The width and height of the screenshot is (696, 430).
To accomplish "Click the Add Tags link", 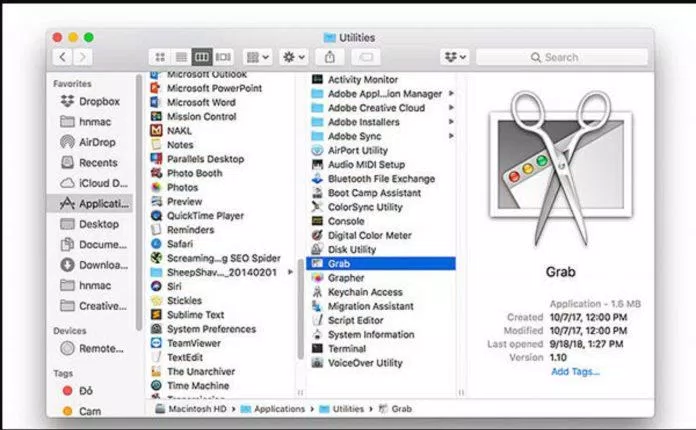I will pos(575,372).
